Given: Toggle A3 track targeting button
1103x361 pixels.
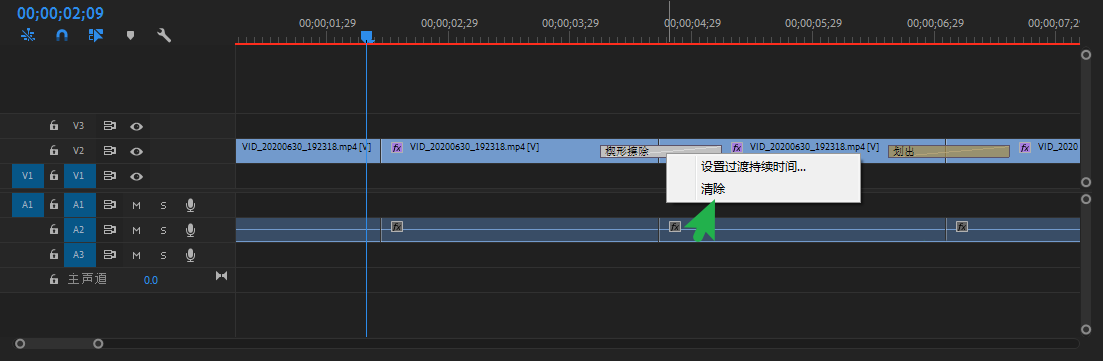Looking at the screenshot, I should (79, 255).
